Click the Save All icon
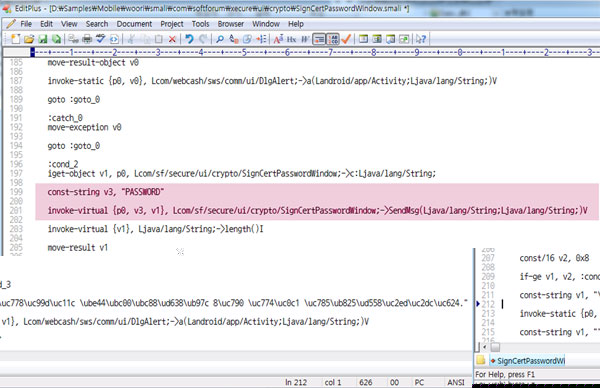The image size is (600, 388). click(x=56, y=39)
